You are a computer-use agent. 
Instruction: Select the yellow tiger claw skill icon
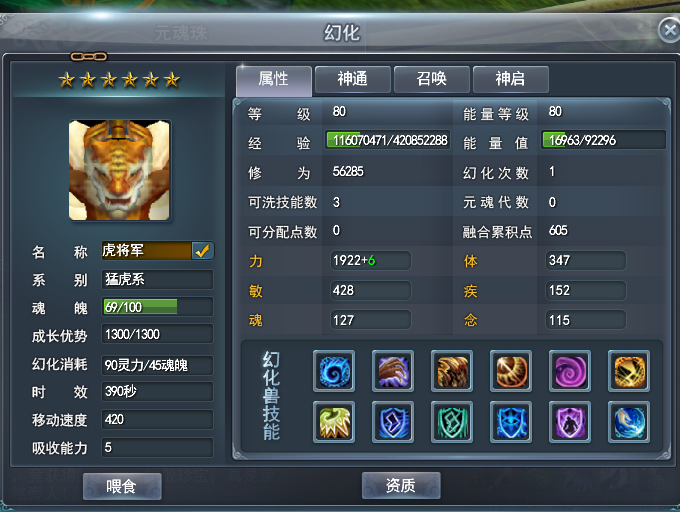pyautogui.click(x=333, y=422)
